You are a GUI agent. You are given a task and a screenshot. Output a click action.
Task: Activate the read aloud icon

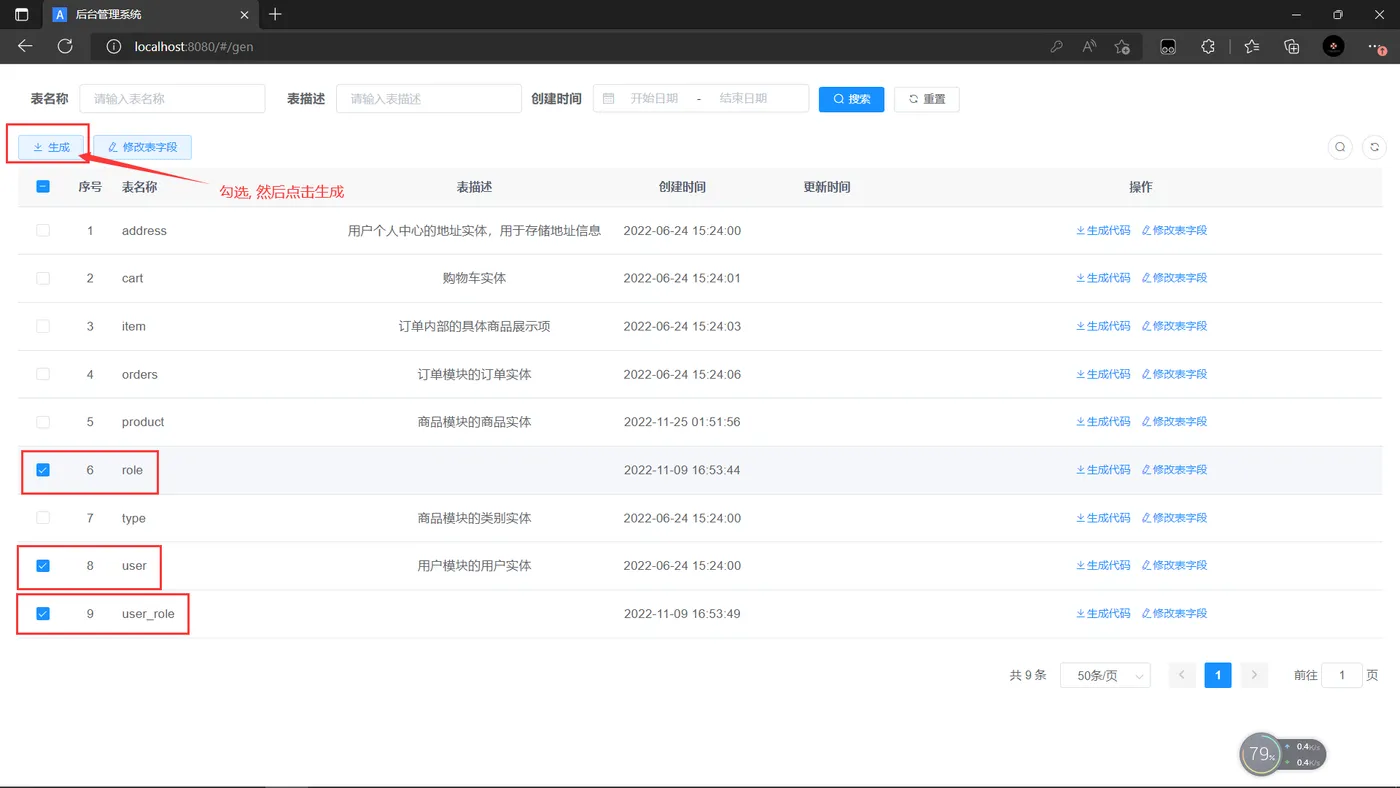click(1089, 46)
